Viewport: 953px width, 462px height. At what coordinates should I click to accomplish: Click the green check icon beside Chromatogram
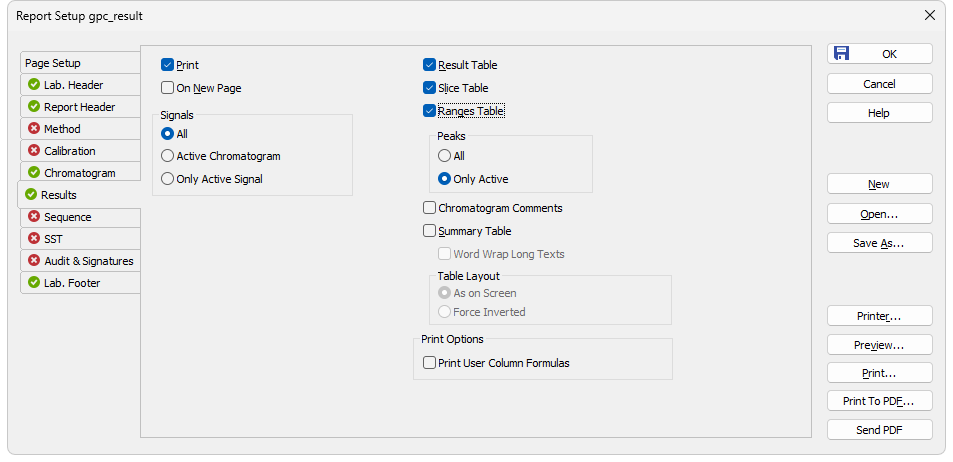coord(34,172)
